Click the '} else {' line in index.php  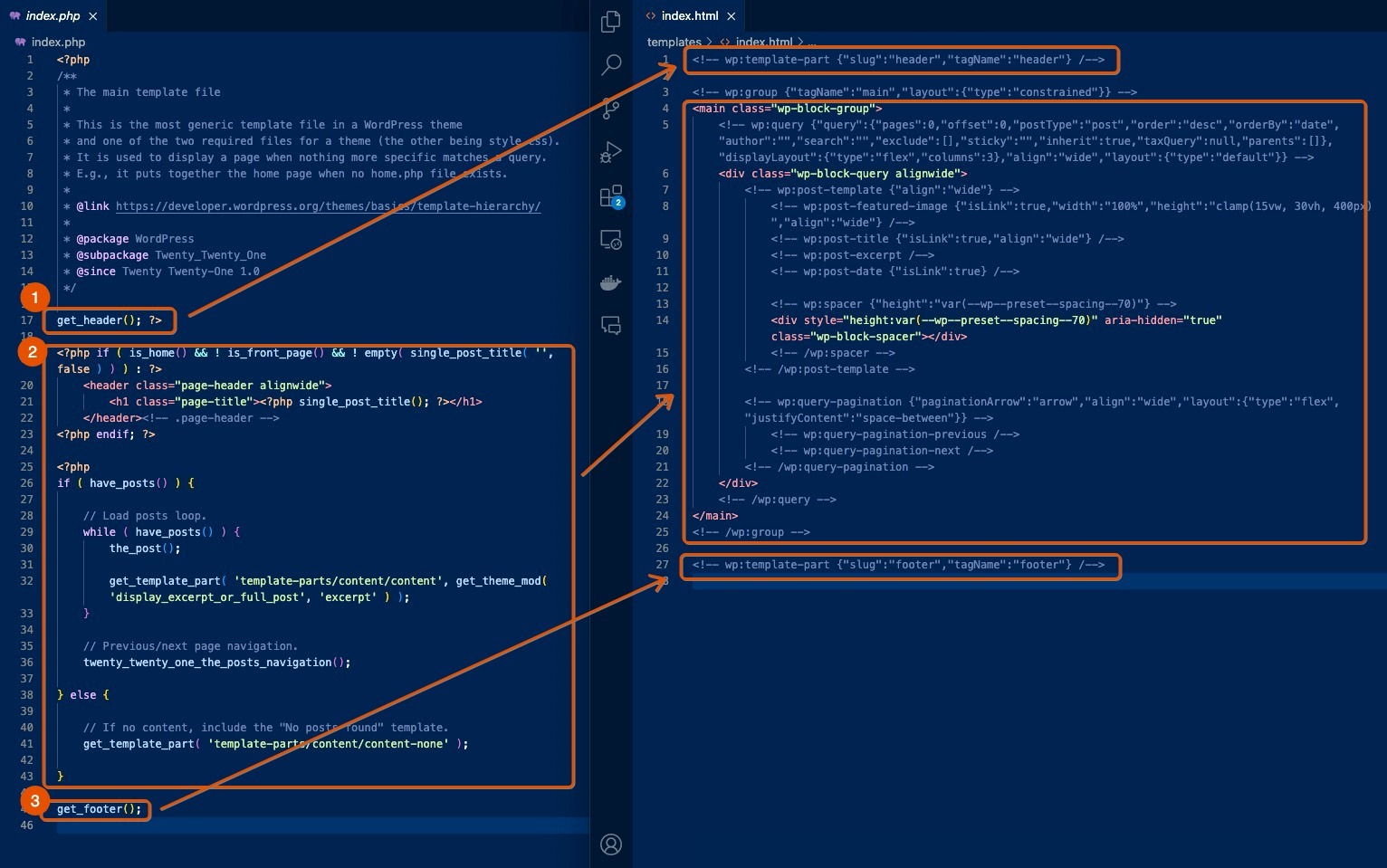tap(83, 695)
